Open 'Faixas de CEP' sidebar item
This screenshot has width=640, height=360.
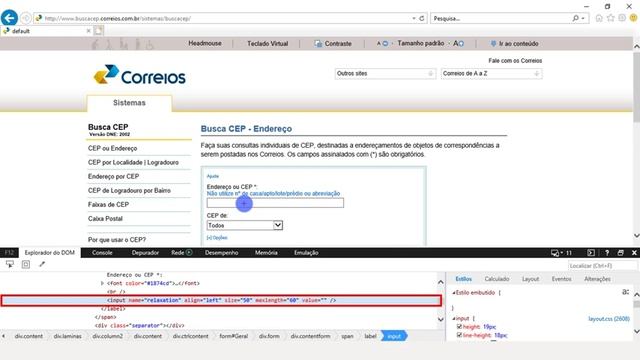coord(108,204)
